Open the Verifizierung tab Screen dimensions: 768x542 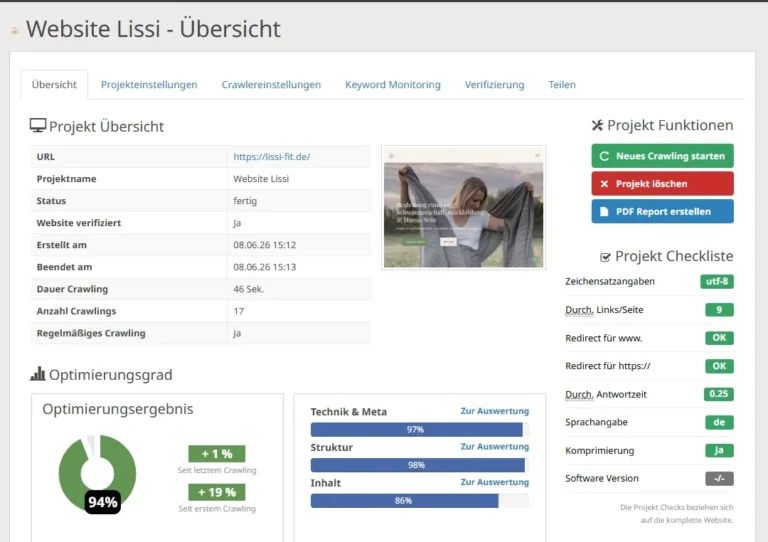point(494,85)
